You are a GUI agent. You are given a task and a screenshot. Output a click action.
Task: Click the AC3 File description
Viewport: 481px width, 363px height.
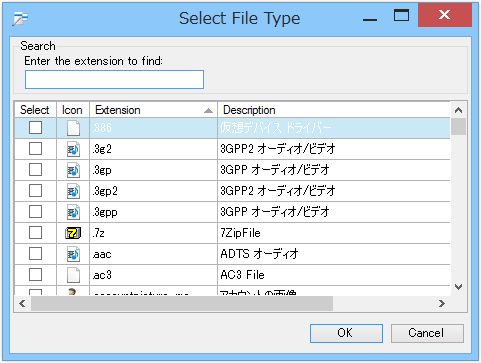pos(242,275)
